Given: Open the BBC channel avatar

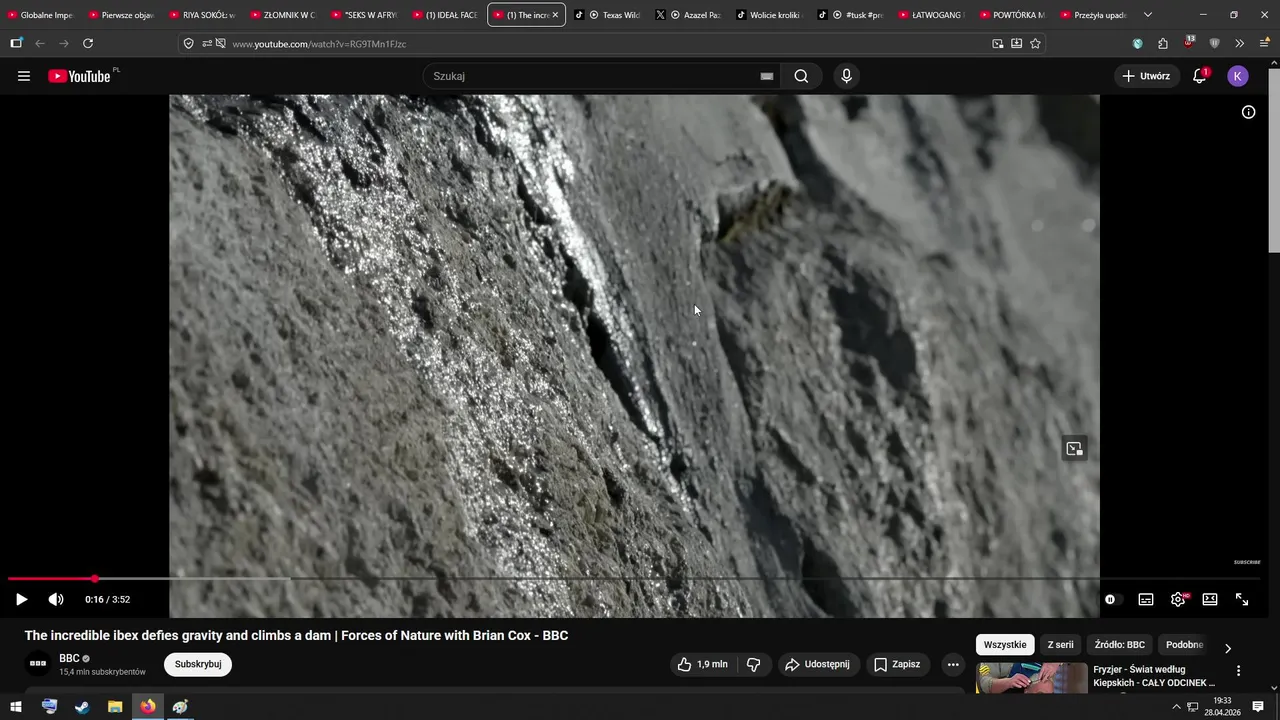Looking at the screenshot, I should tap(38, 664).
